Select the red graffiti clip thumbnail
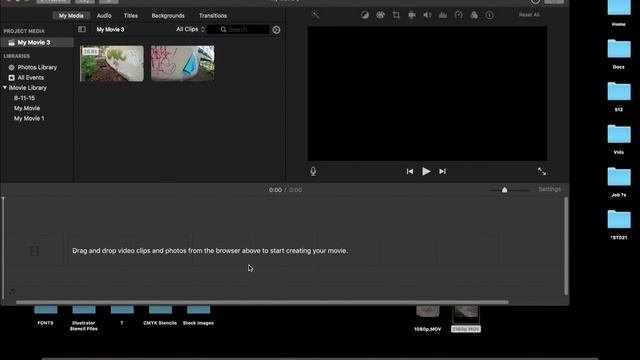Viewport: 640px width, 360px height. [x=182, y=63]
